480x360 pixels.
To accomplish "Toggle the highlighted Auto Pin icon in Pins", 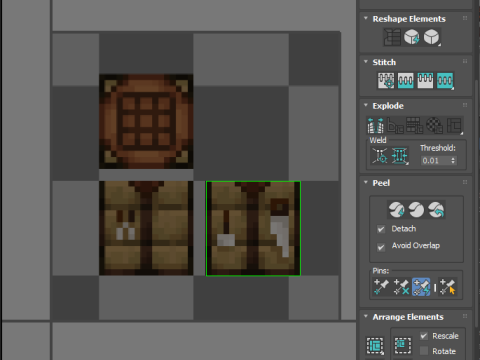I will coord(421,287).
